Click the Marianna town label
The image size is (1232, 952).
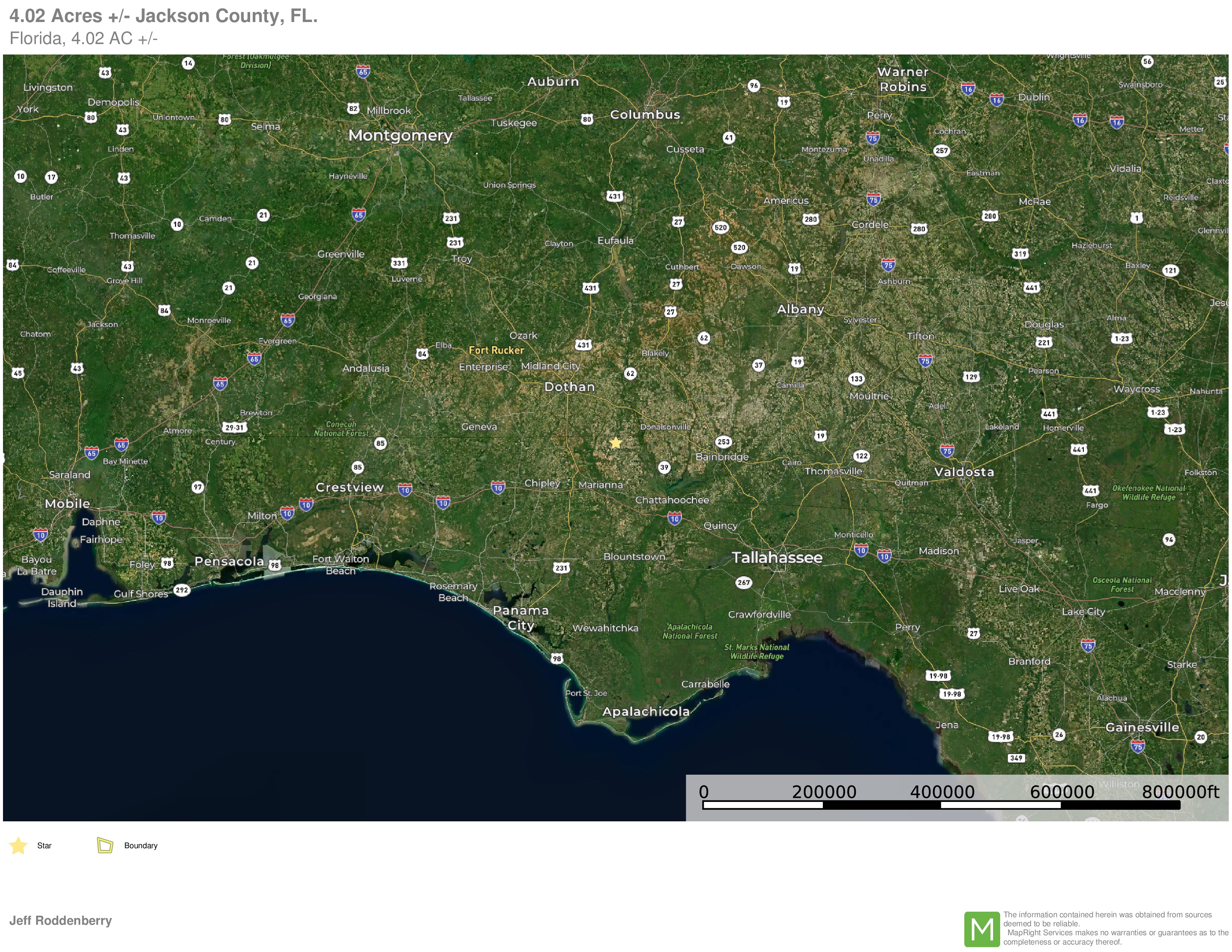600,485
